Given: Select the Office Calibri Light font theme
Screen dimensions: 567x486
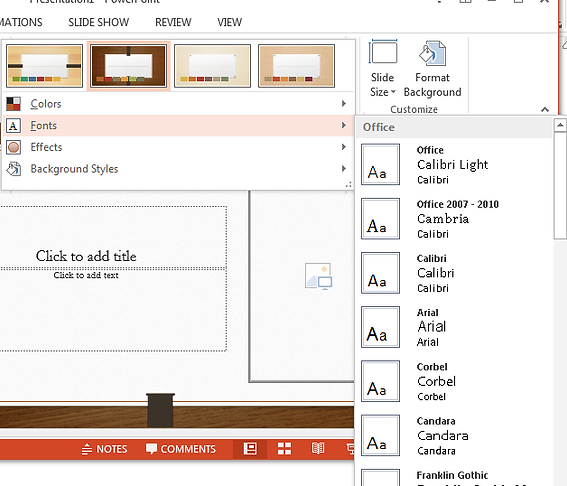Looking at the screenshot, I should [455, 165].
